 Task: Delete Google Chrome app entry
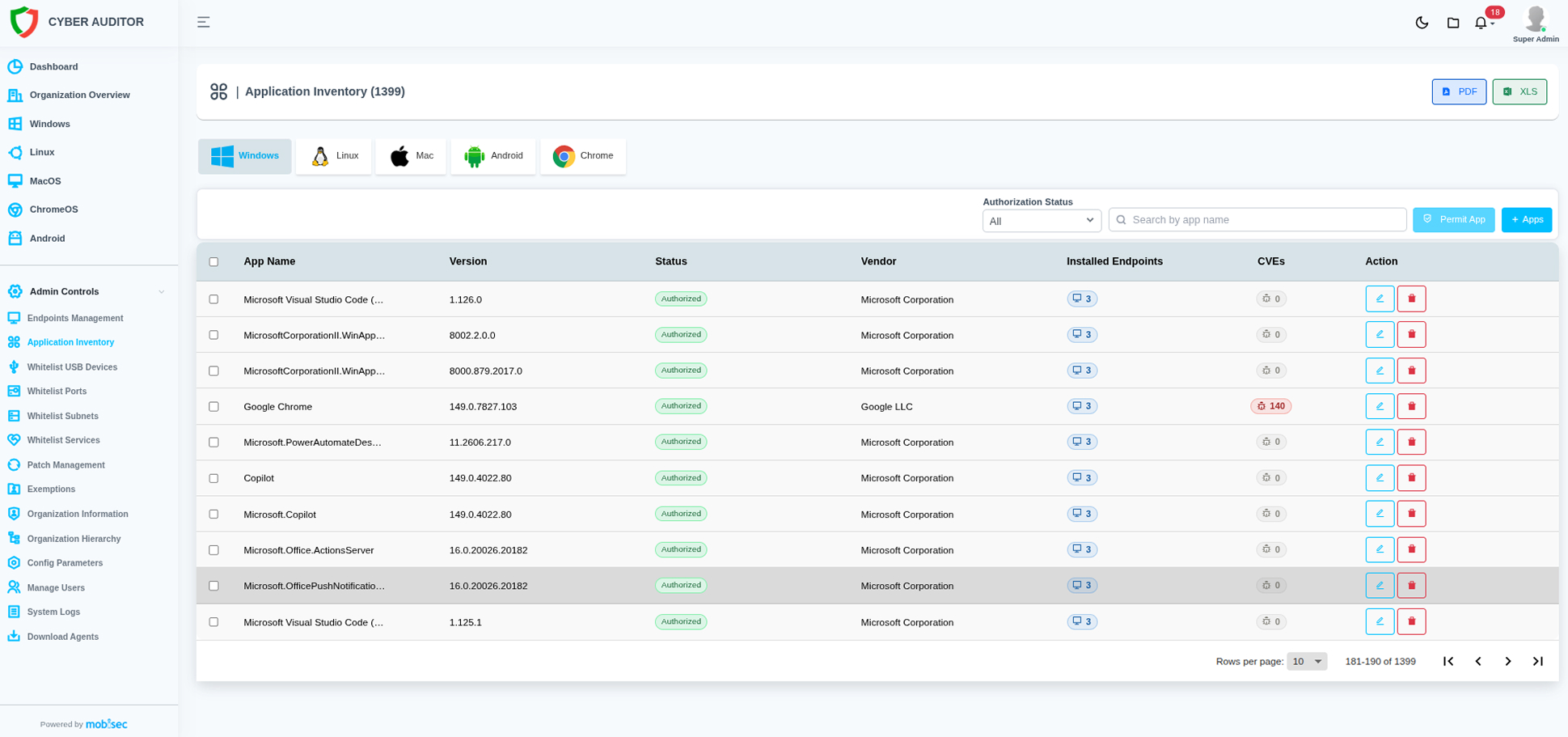click(1411, 406)
